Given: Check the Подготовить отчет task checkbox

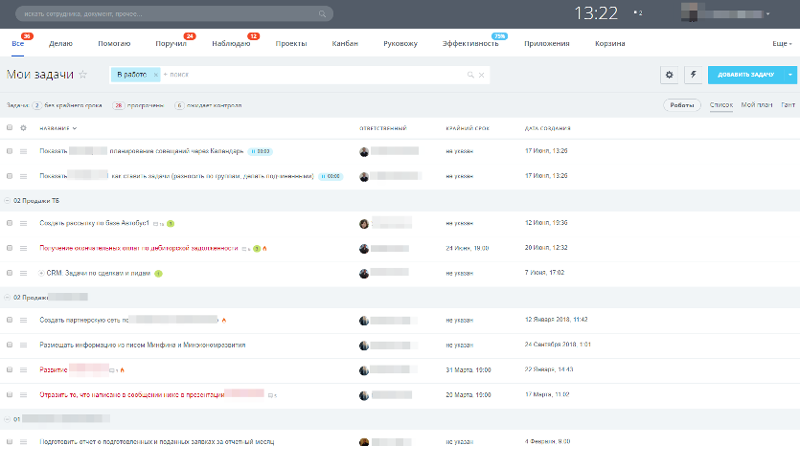Looking at the screenshot, I should pos(9,441).
